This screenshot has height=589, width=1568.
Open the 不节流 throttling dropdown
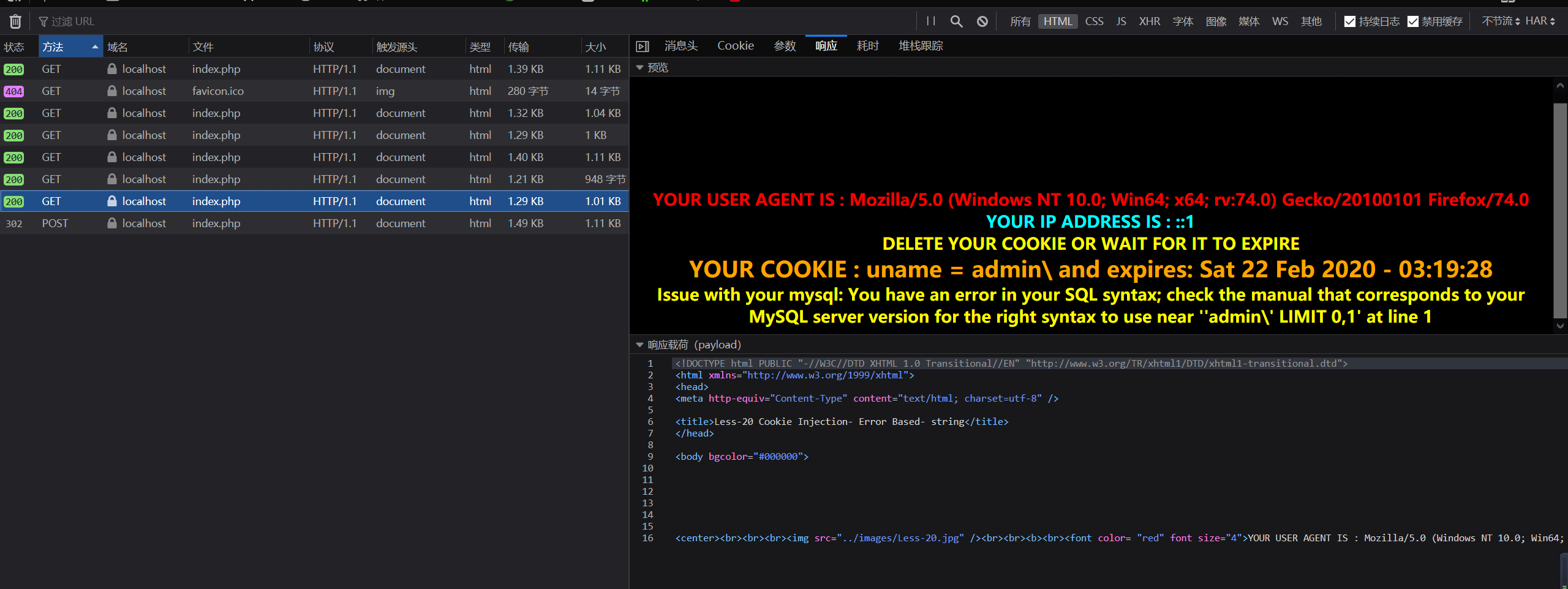[1501, 21]
